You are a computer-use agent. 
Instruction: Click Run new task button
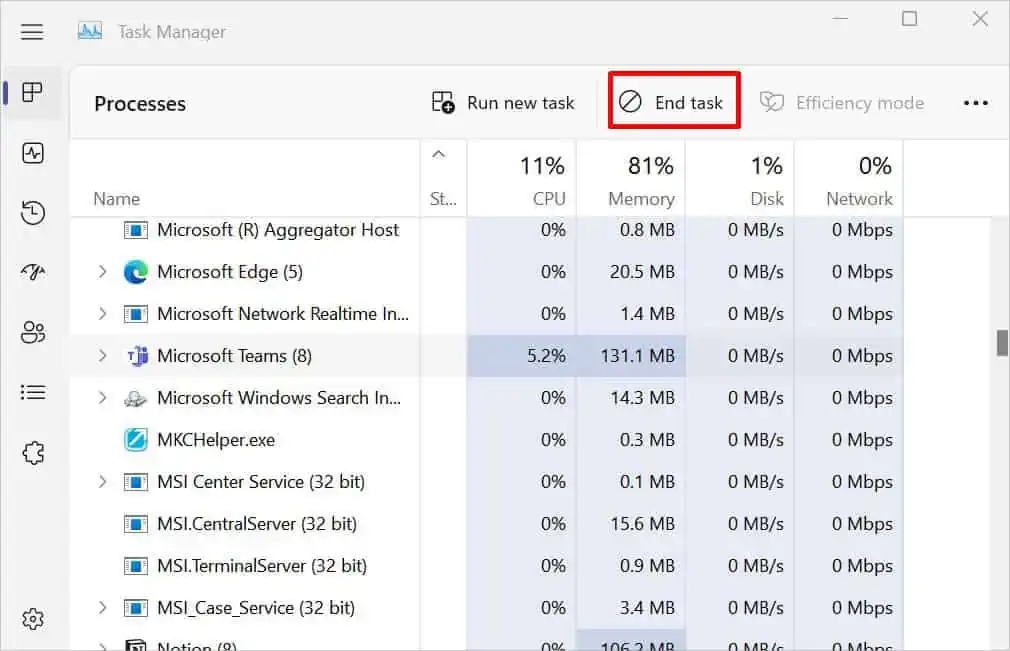(502, 103)
